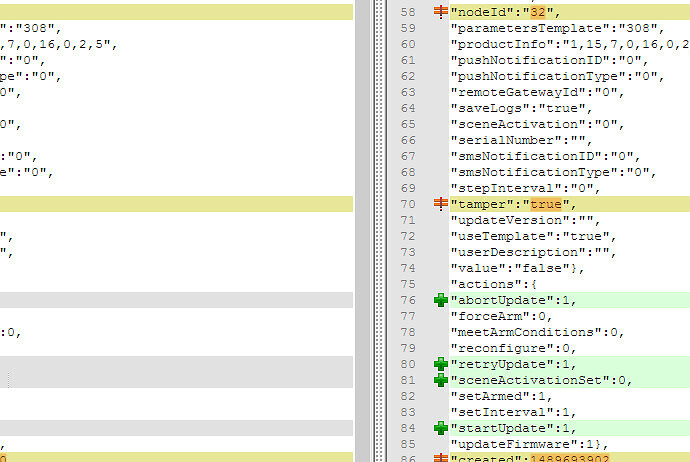The image size is (690, 462).
Task: Click the green plus marker beside "sceneActivationSet"
Action: (440, 380)
